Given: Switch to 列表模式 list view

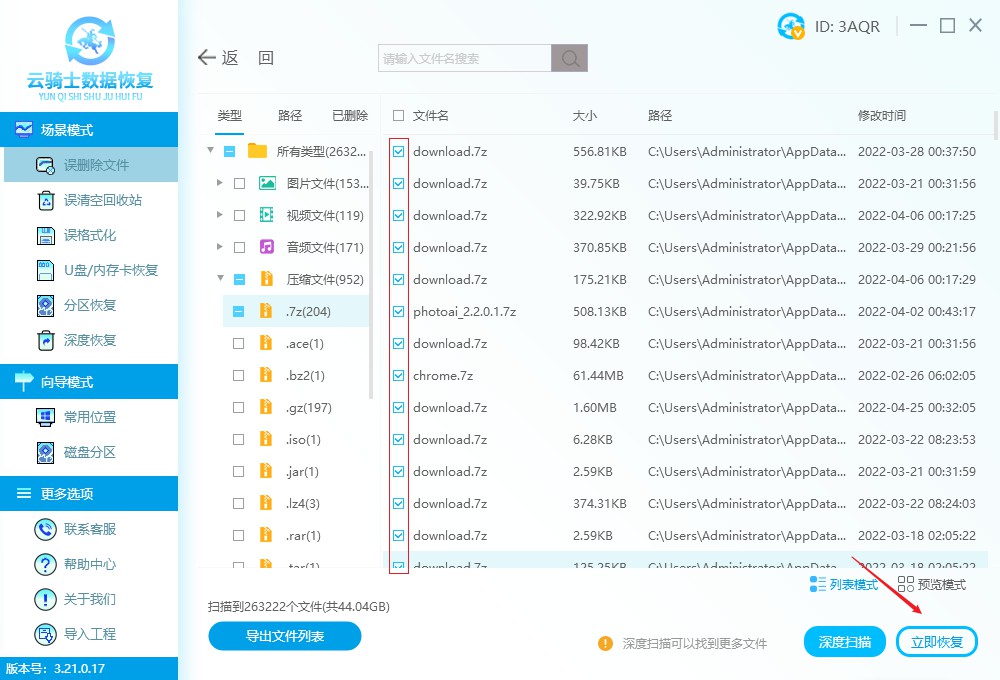Looking at the screenshot, I should click(844, 584).
